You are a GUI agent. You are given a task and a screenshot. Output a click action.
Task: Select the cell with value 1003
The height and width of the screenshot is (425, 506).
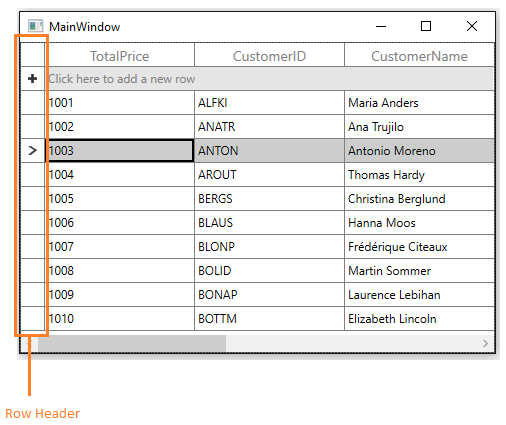pyautogui.click(x=120, y=151)
